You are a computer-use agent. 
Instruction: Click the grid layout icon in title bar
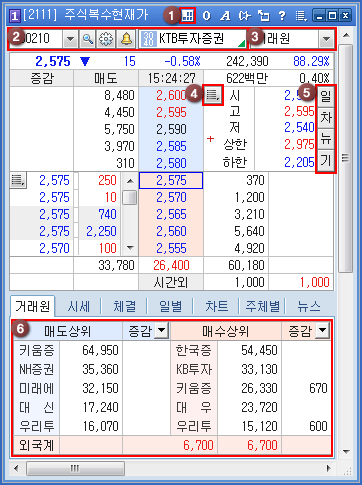tap(187, 16)
